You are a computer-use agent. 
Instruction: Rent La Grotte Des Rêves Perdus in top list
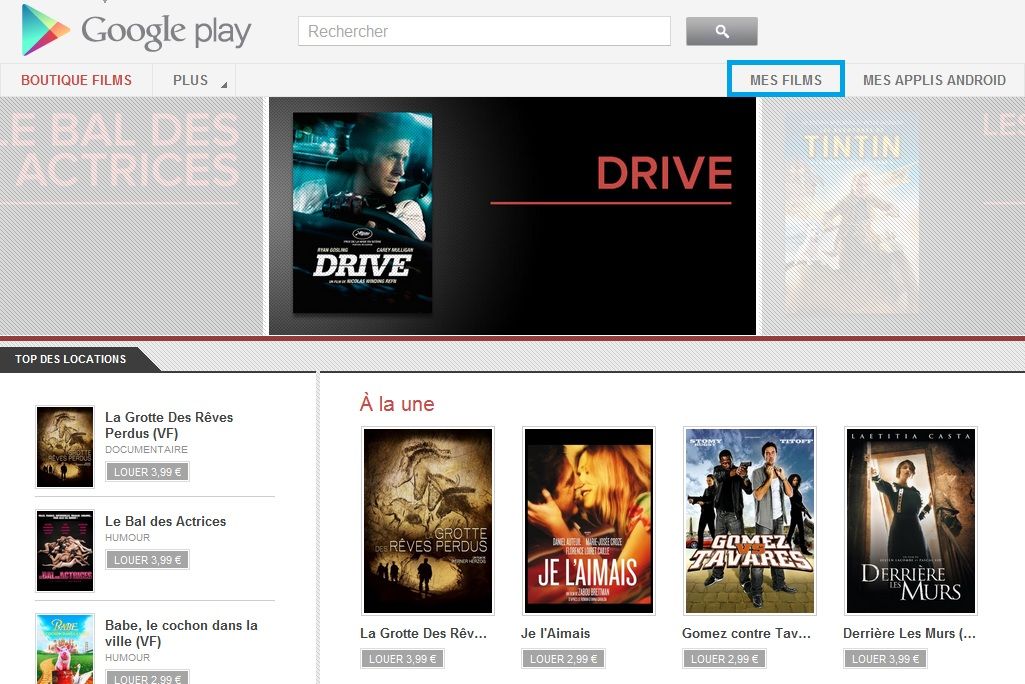pyautogui.click(x=148, y=471)
